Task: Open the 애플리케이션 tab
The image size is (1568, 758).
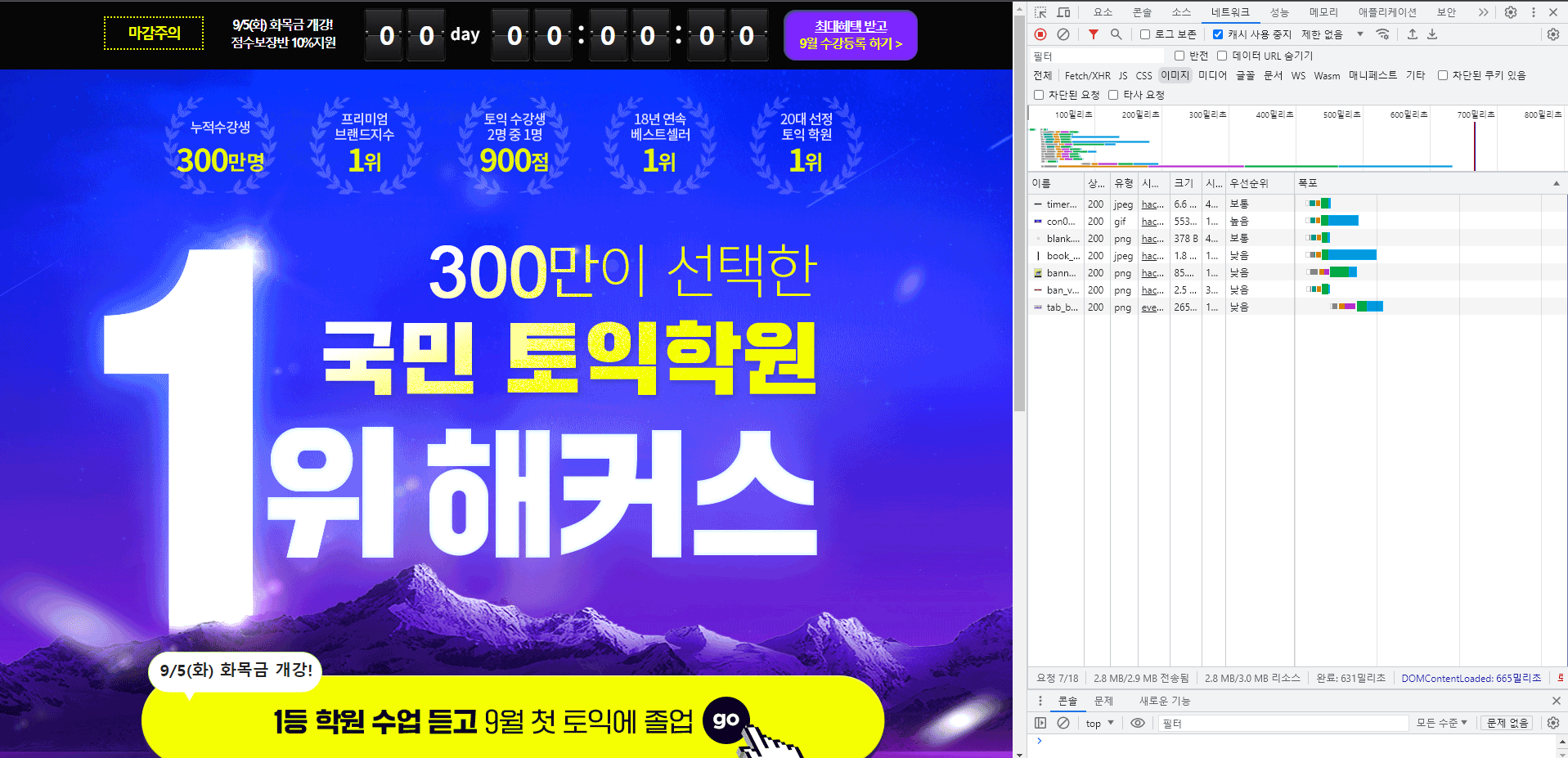Action: coord(1387,12)
